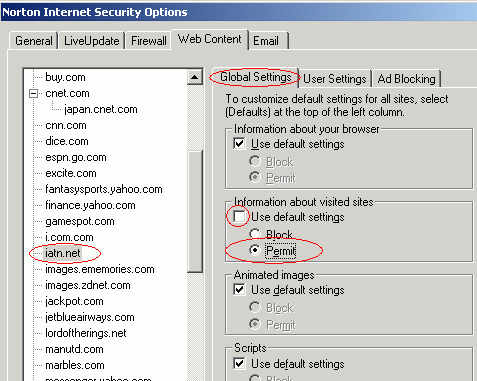The width and height of the screenshot is (477, 381).
Task: Select marbles.com in the site list
Action: pos(75,365)
